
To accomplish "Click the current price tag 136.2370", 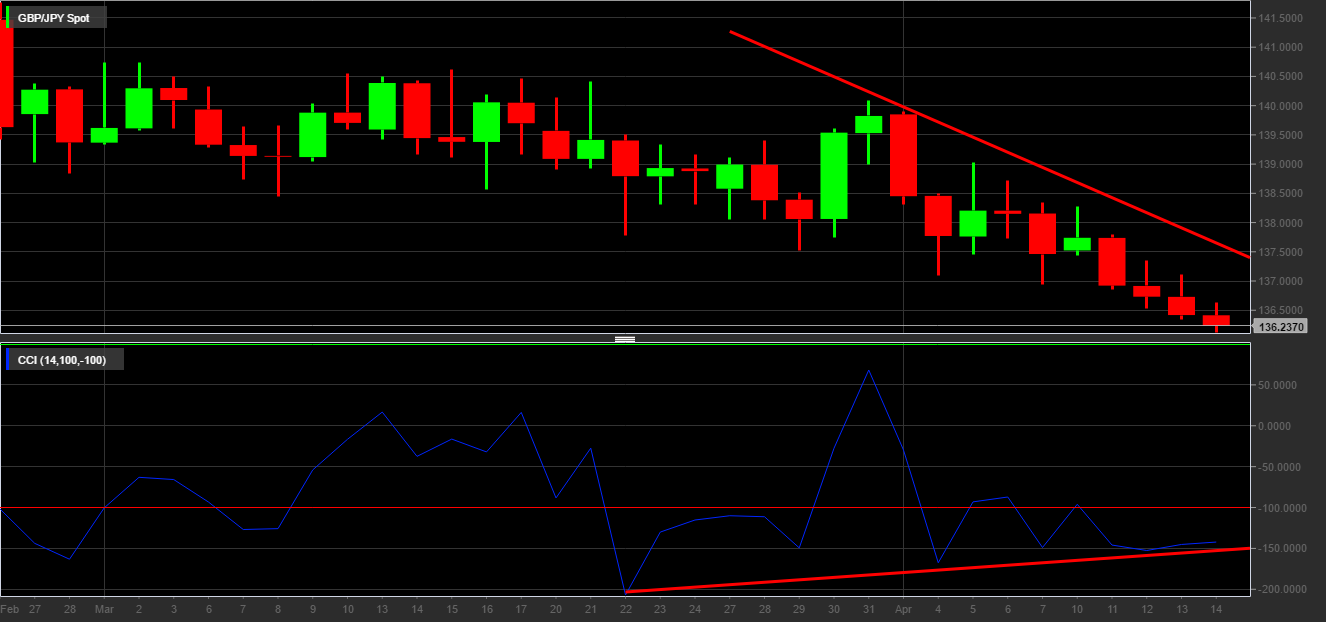I will pos(1282,327).
